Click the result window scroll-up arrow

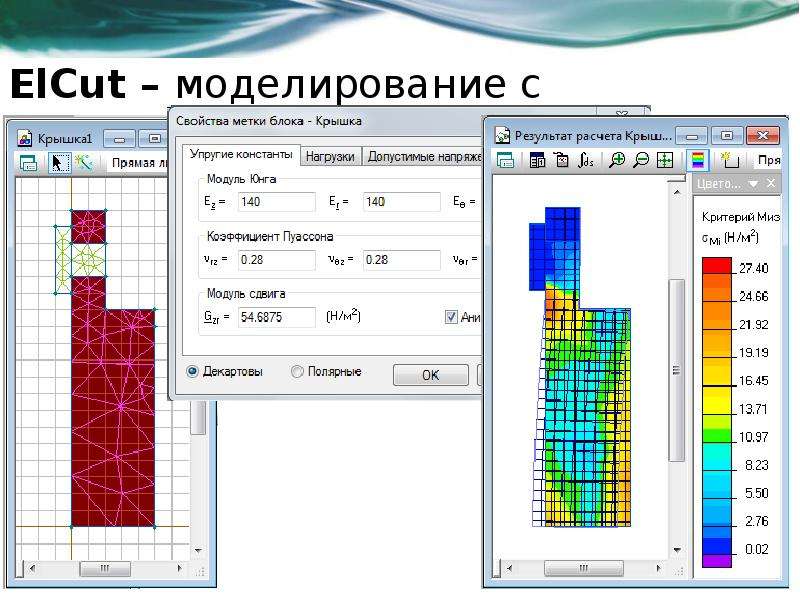677,192
